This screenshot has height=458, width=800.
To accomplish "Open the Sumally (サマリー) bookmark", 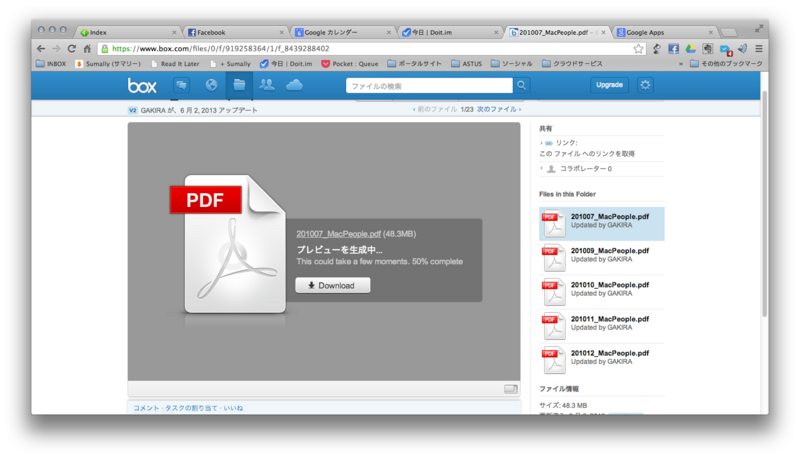I will (x=108, y=64).
